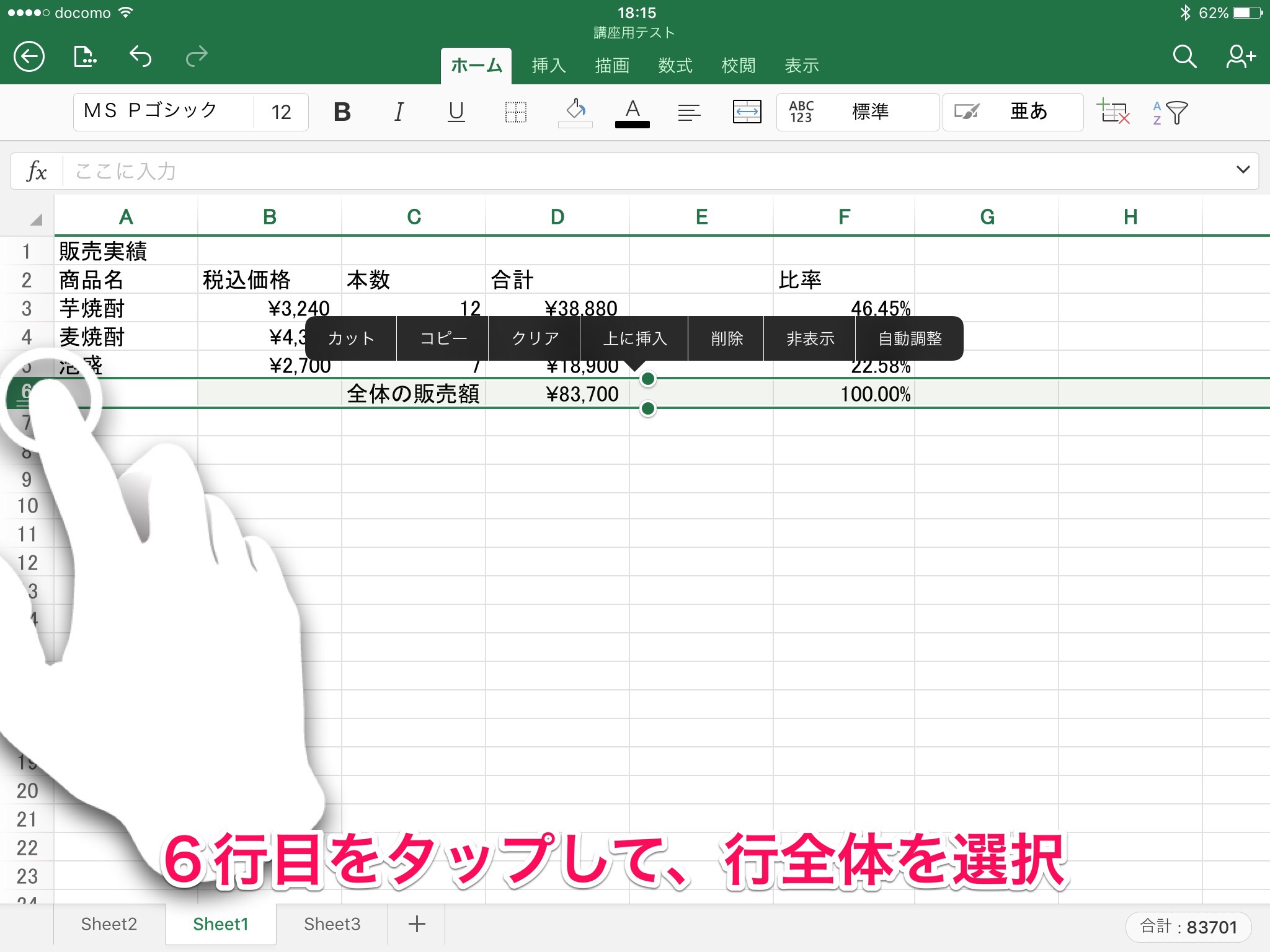
Task: Open the text alignment icon
Action: coord(688,112)
